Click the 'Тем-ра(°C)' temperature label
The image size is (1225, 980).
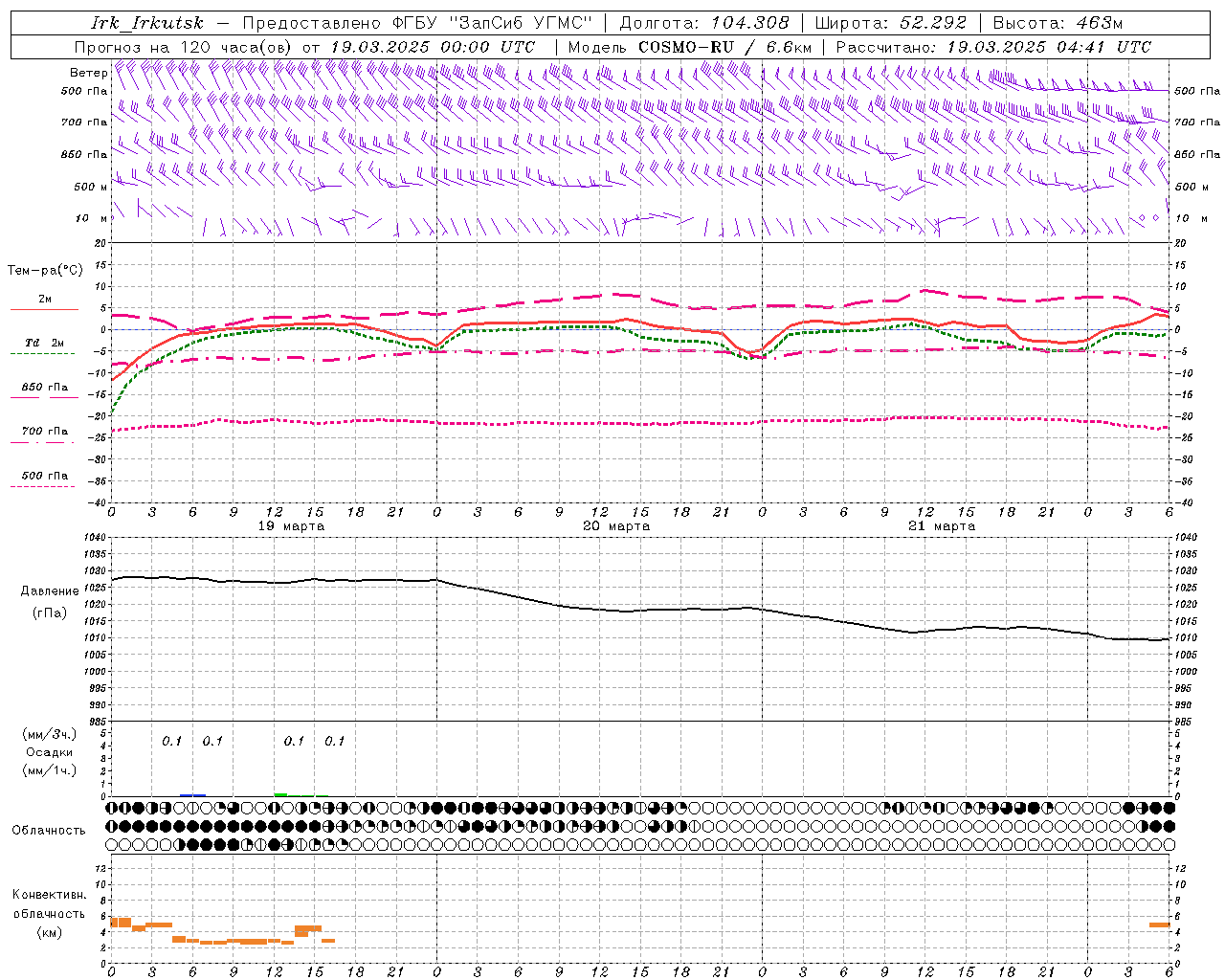point(45,271)
